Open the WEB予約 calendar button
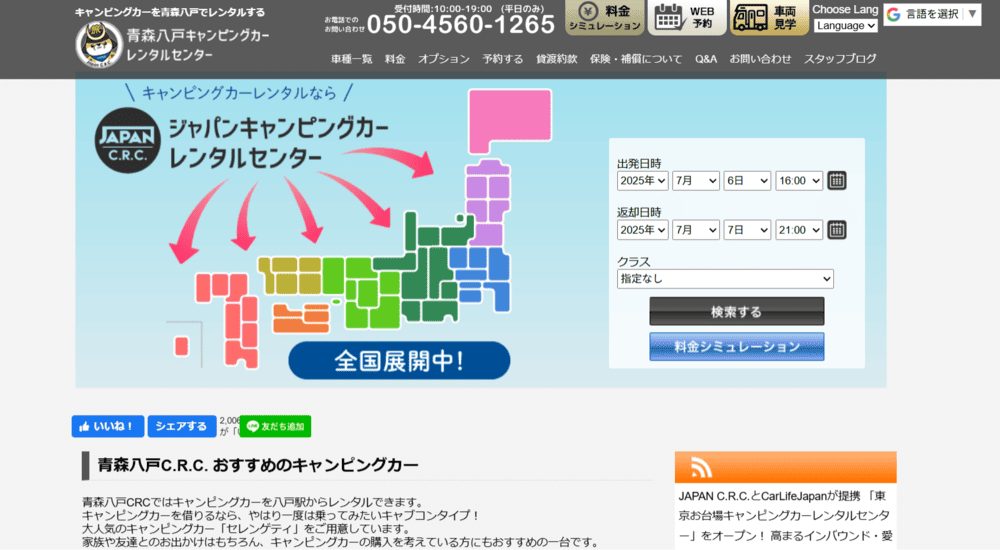Screen dimensions: 1000x550 (687, 17)
